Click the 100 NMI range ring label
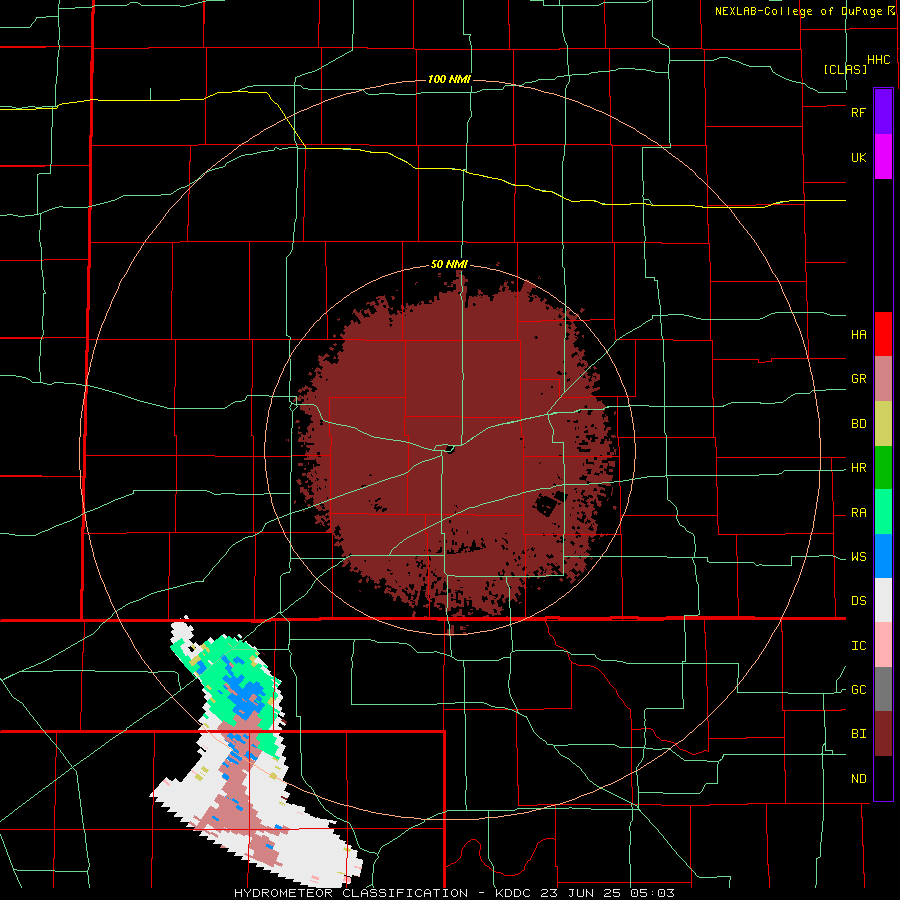The width and height of the screenshot is (900, 900). pos(449,79)
